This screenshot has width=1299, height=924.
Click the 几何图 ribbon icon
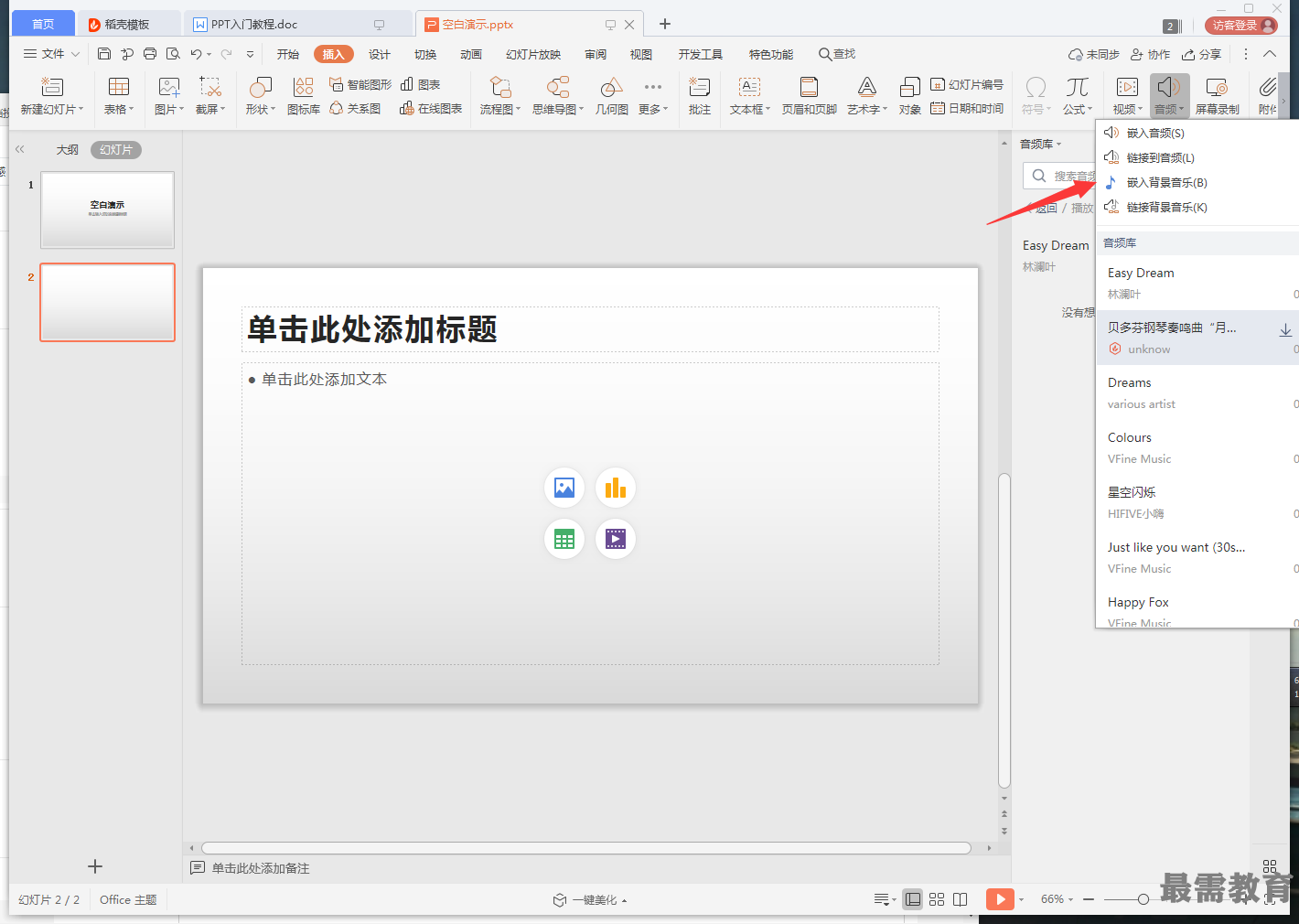pyautogui.click(x=612, y=87)
